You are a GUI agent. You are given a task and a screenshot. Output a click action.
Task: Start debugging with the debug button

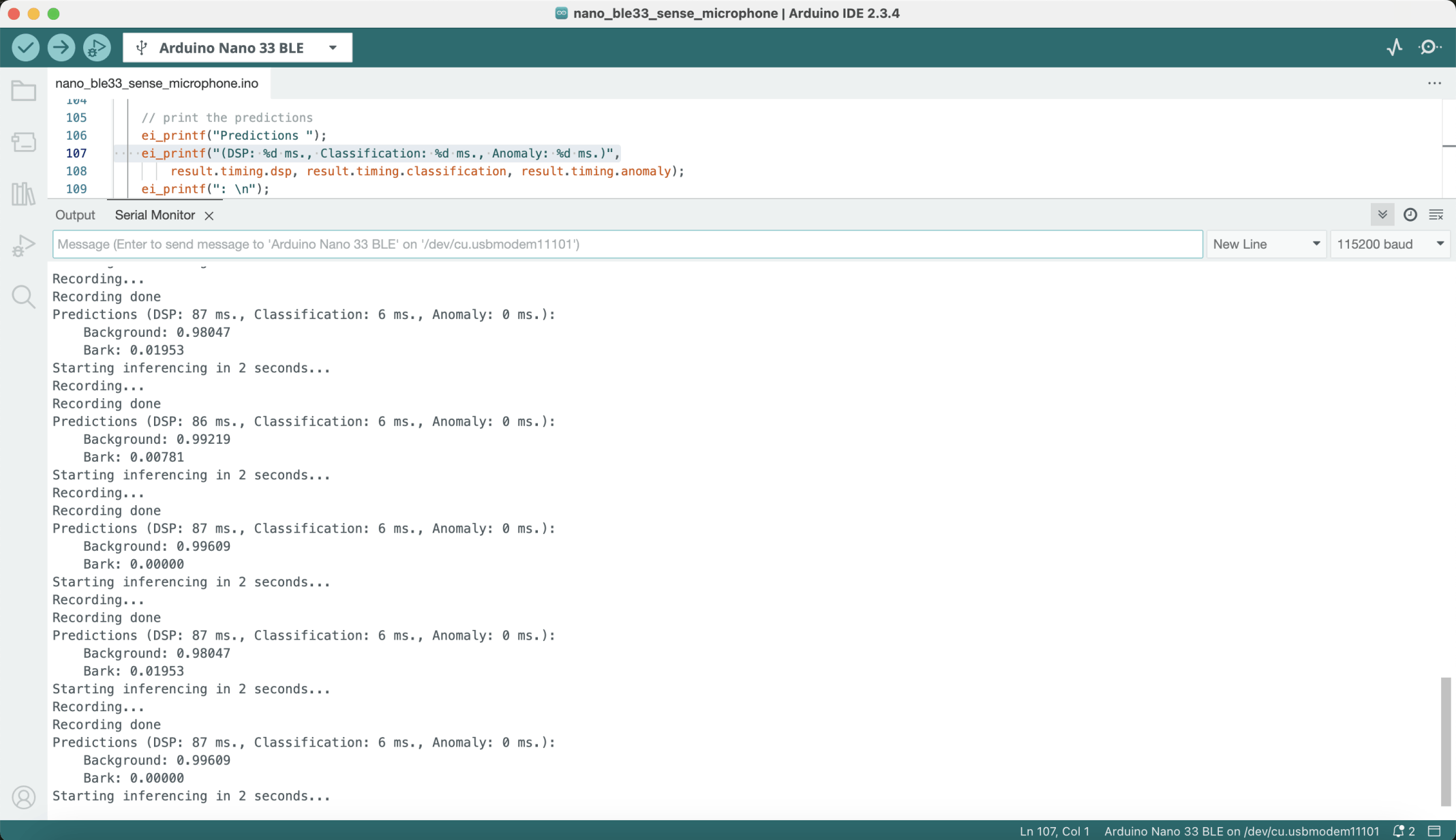click(96, 48)
